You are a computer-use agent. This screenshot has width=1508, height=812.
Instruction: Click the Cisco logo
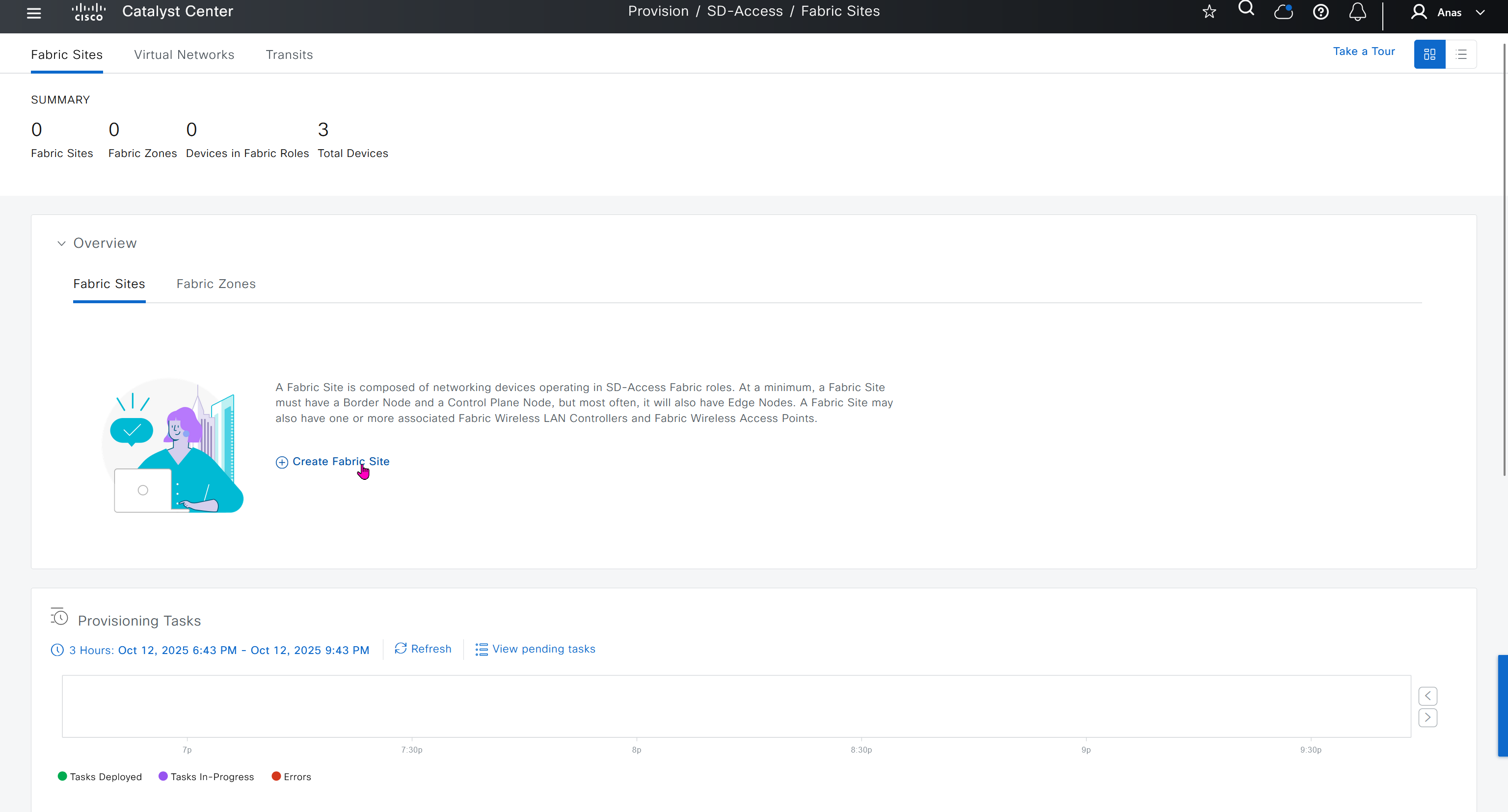pos(88,12)
